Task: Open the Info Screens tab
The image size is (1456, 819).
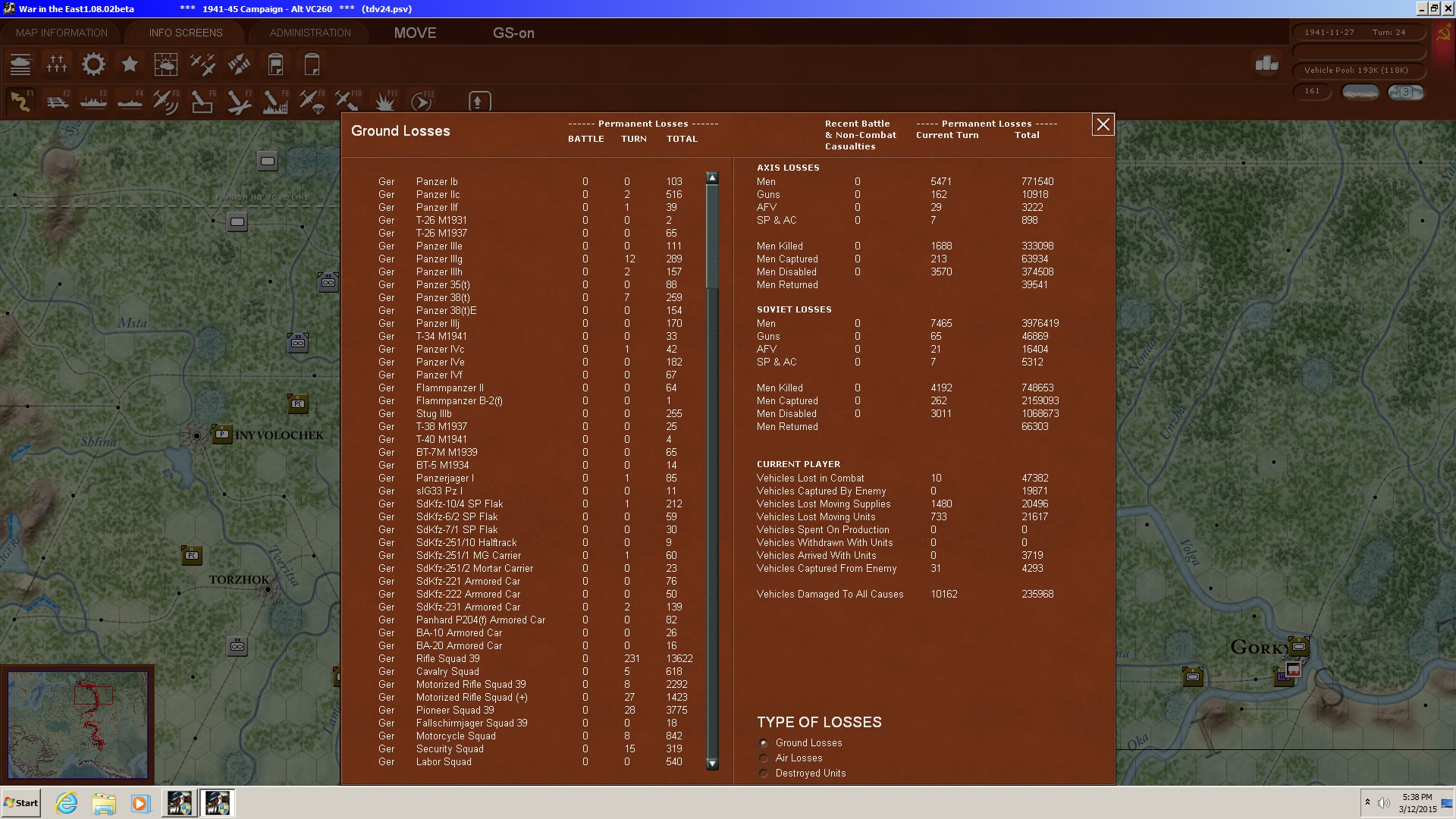Action: [x=186, y=33]
